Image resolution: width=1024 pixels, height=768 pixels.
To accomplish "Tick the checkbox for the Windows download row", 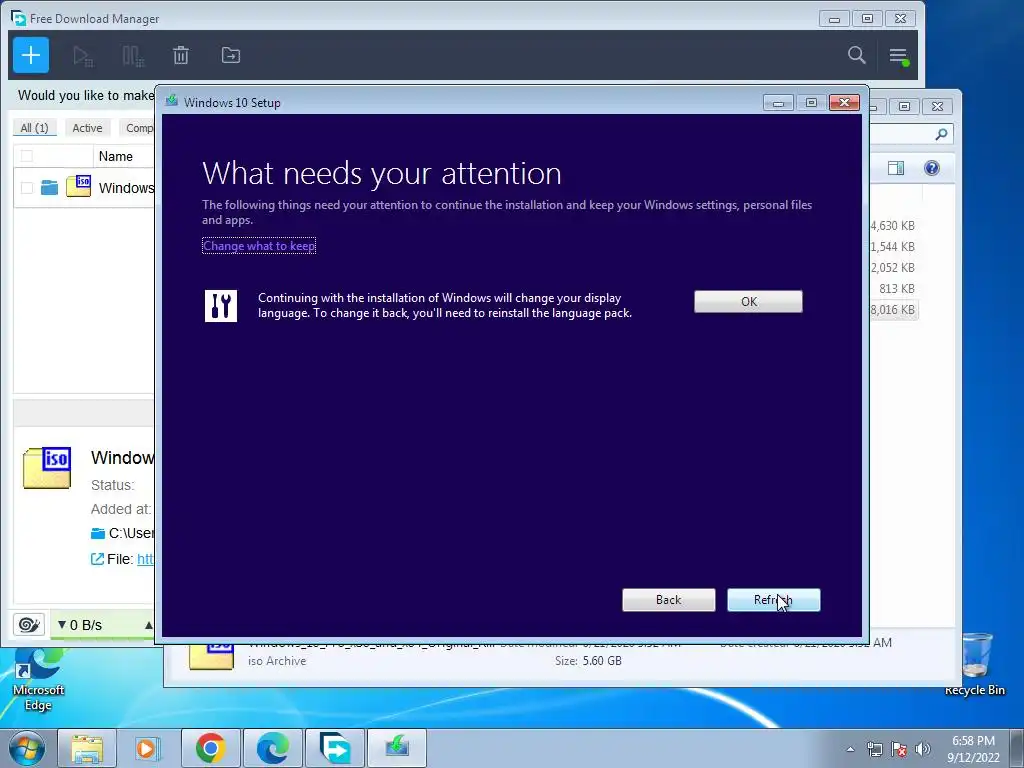I will click(27, 188).
